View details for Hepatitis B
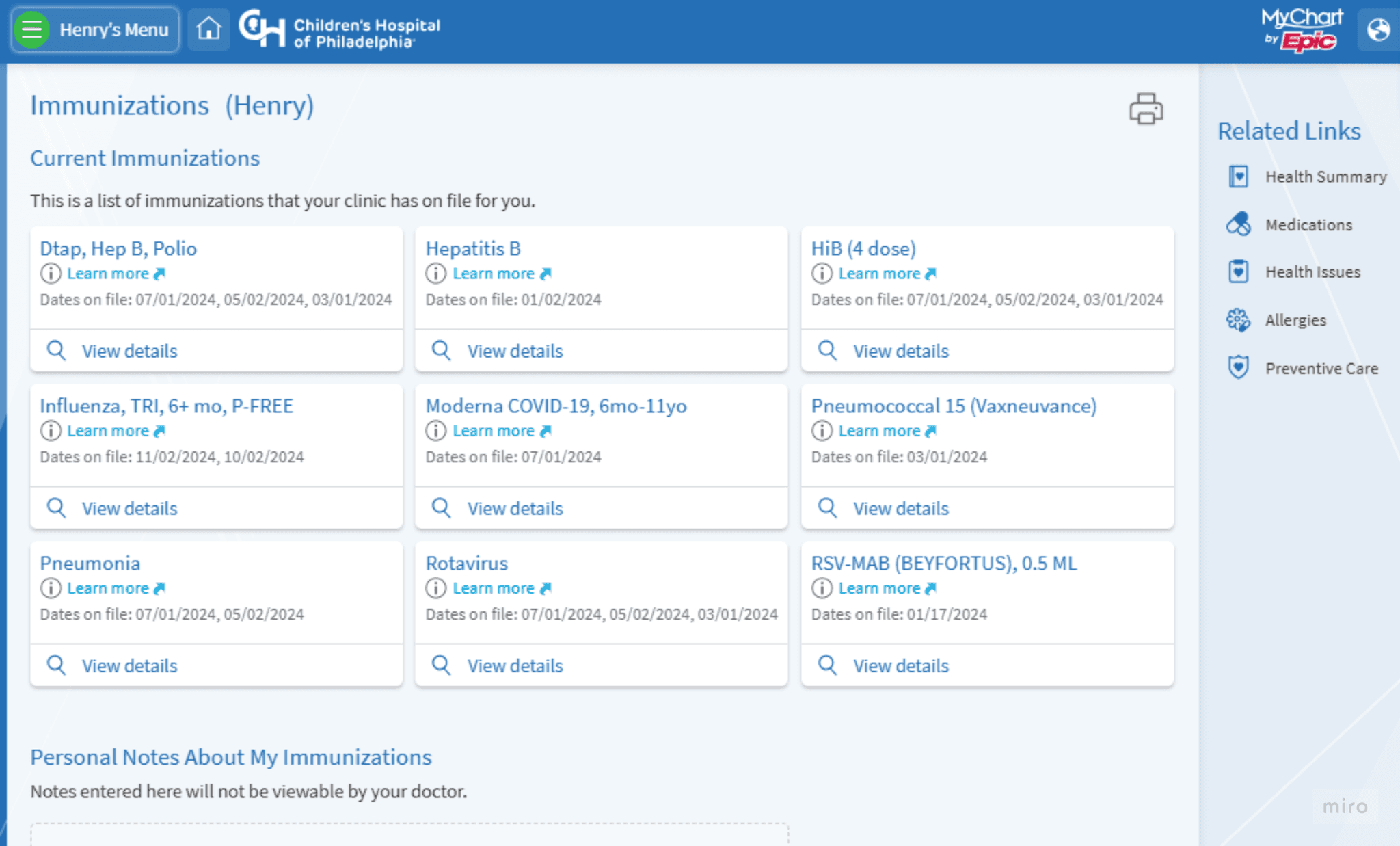The image size is (1400, 846). pos(515,351)
